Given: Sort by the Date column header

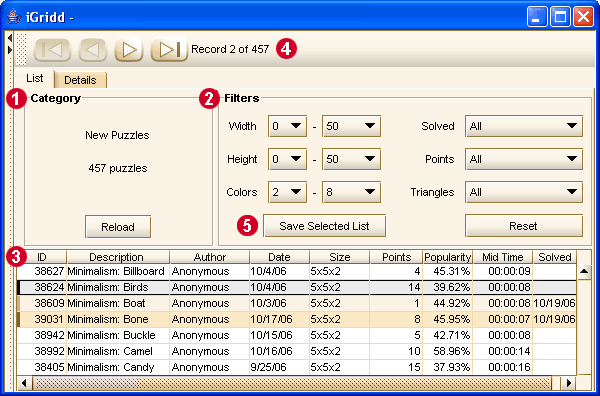Looking at the screenshot, I should pyautogui.click(x=279, y=257).
